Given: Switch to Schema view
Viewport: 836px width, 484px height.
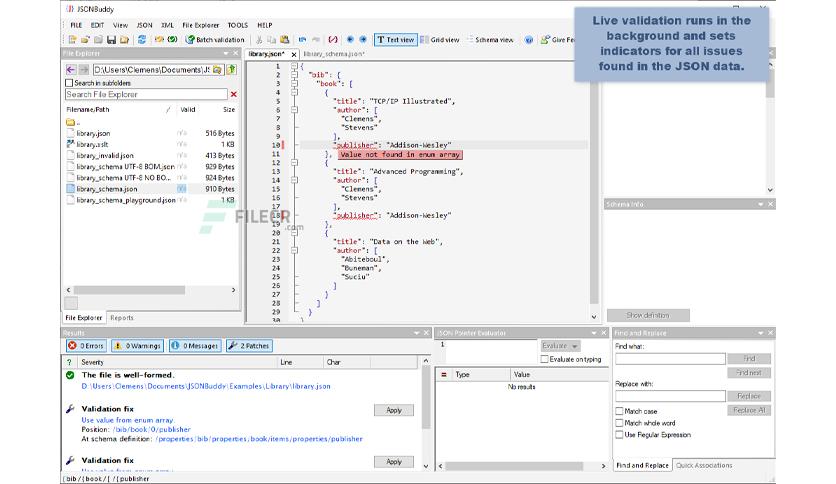Looking at the screenshot, I should [490, 39].
